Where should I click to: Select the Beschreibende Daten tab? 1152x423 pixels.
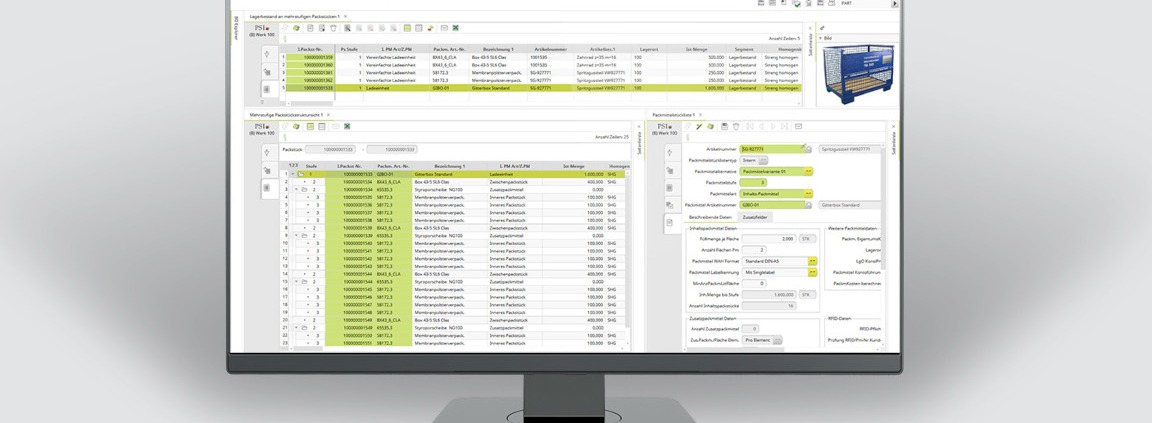pos(712,216)
